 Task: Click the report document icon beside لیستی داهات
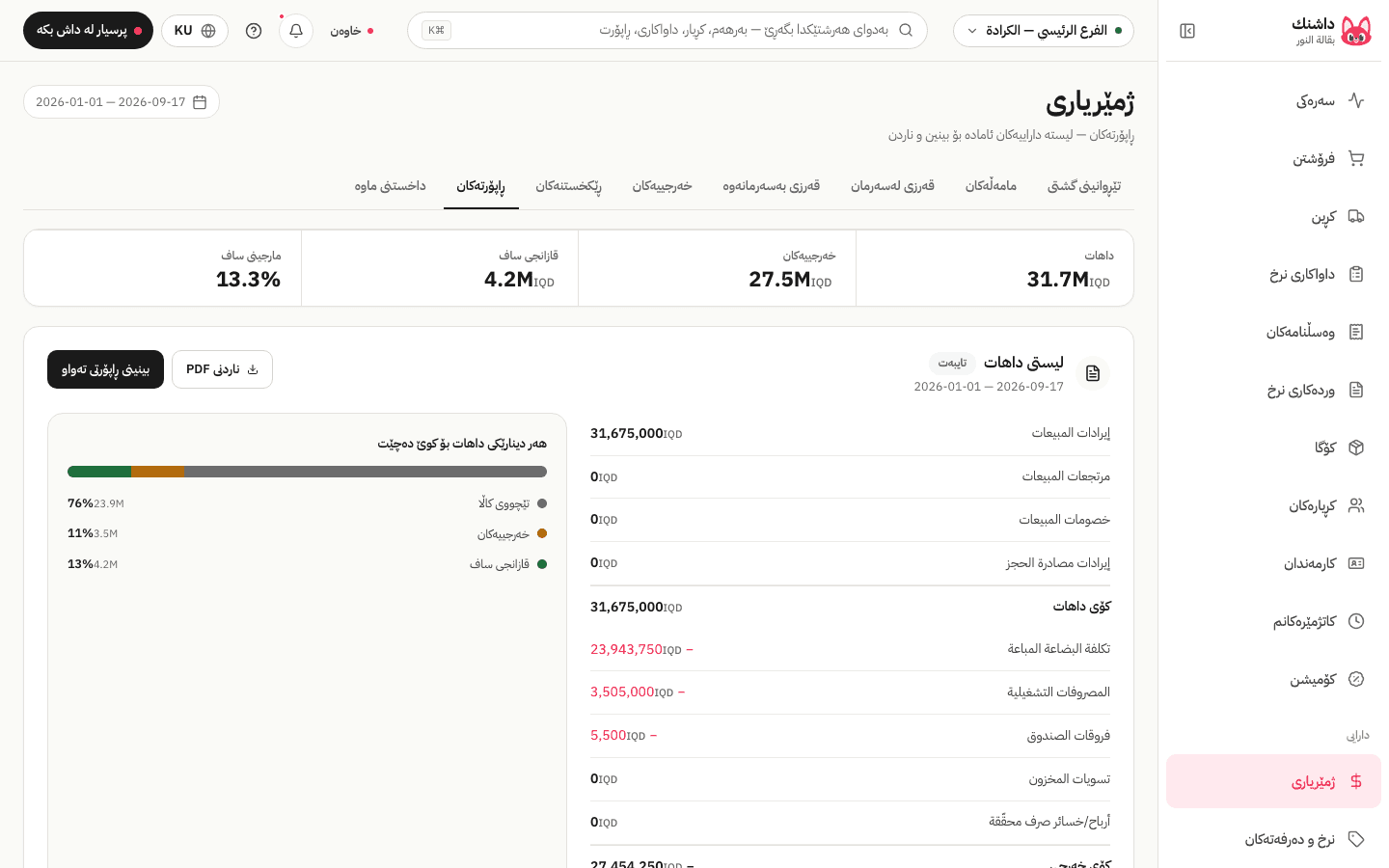click(x=1093, y=373)
